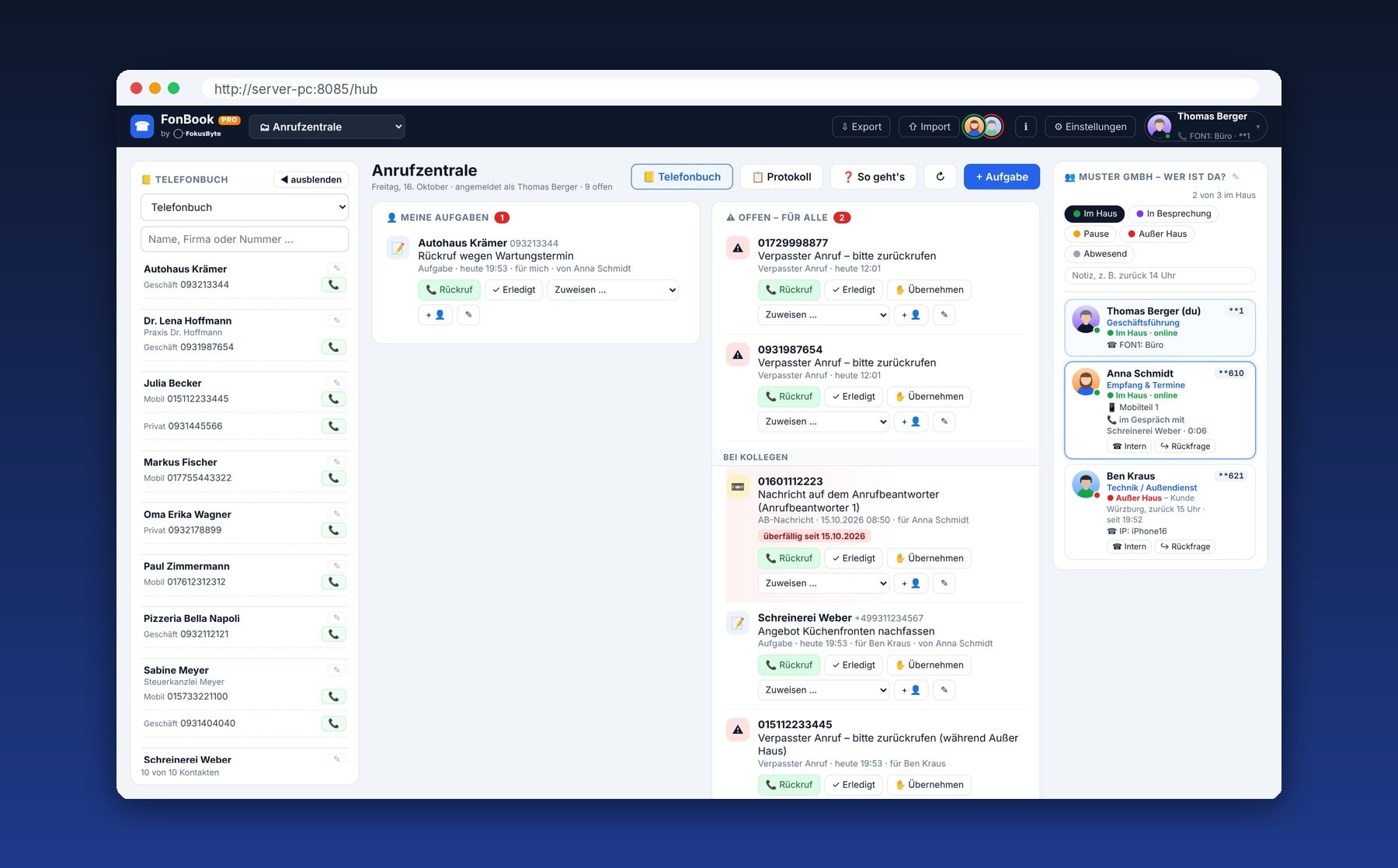The width and height of the screenshot is (1398, 868).
Task: Select the Außer Haus status
Action: click(x=1157, y=234)
